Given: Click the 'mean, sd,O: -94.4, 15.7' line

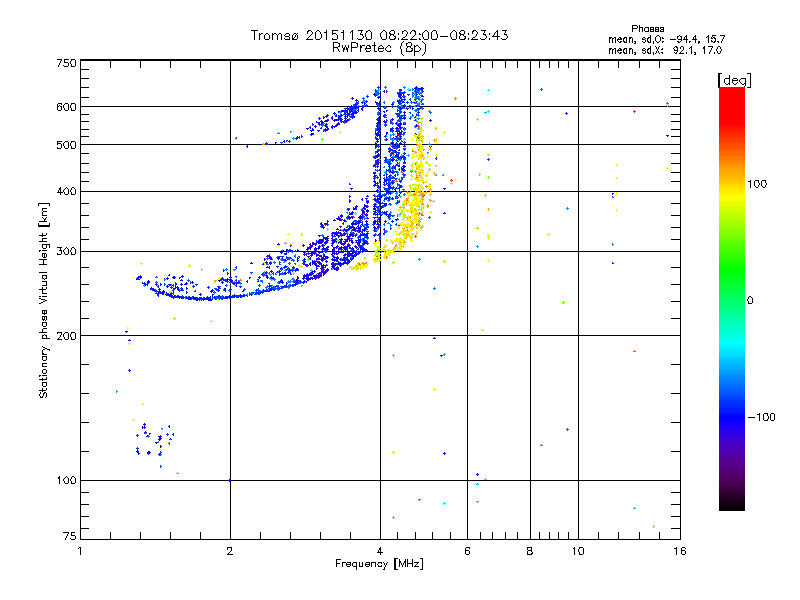Looking at the screenshot, I should click(x=666, y=39).
